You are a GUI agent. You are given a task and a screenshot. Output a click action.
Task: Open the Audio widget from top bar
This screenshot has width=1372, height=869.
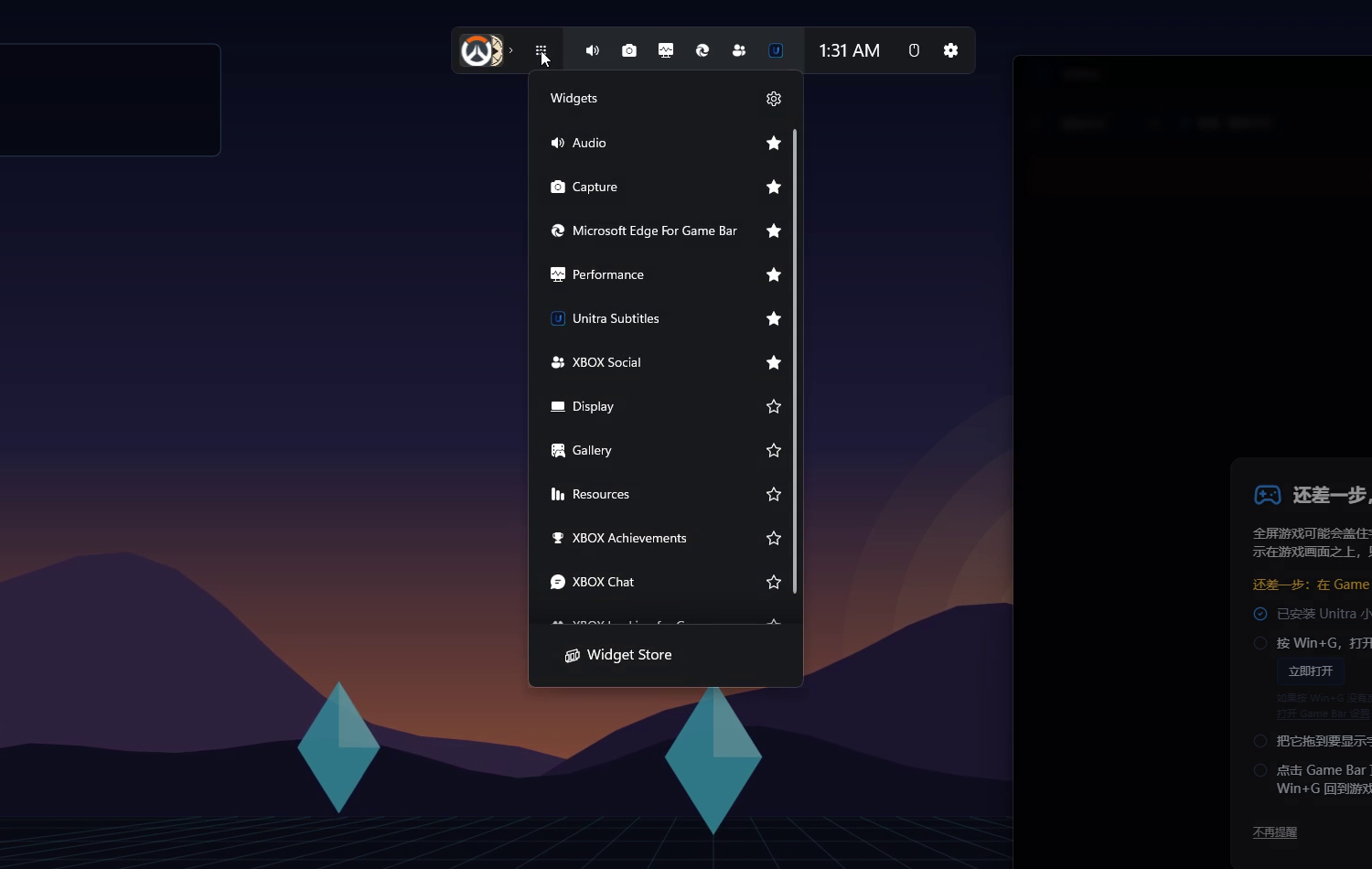(593, 50)
